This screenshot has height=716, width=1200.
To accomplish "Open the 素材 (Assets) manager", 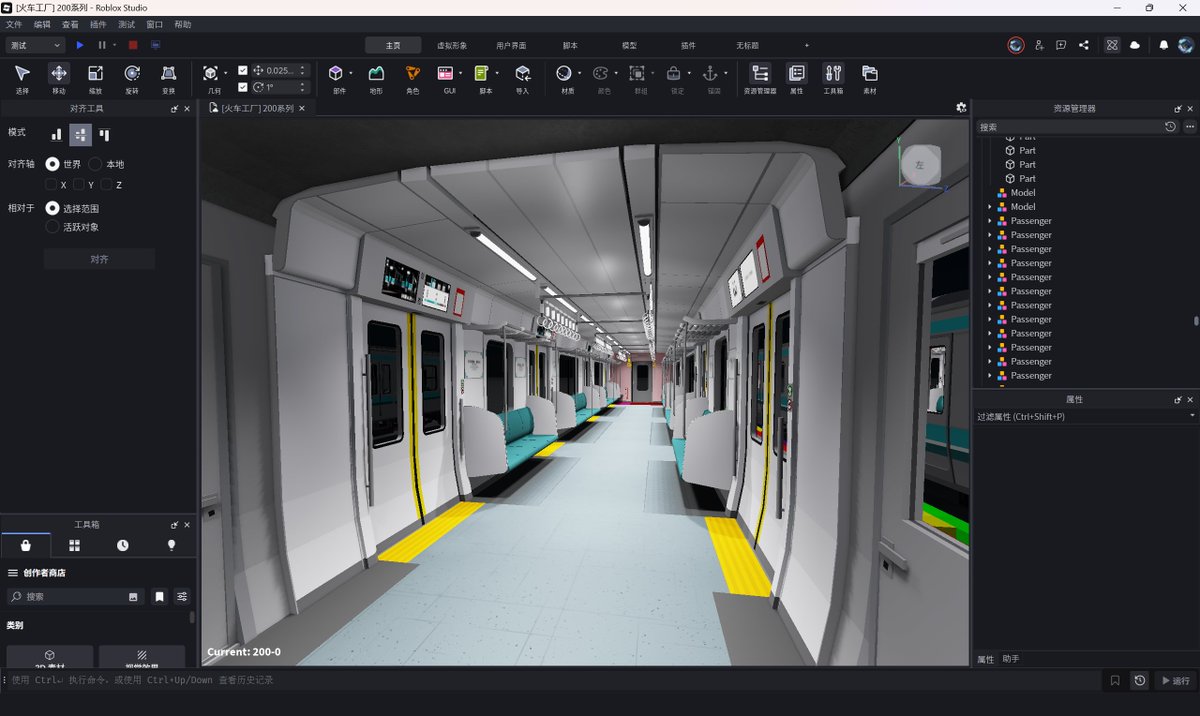I will (x=869, y=78).
